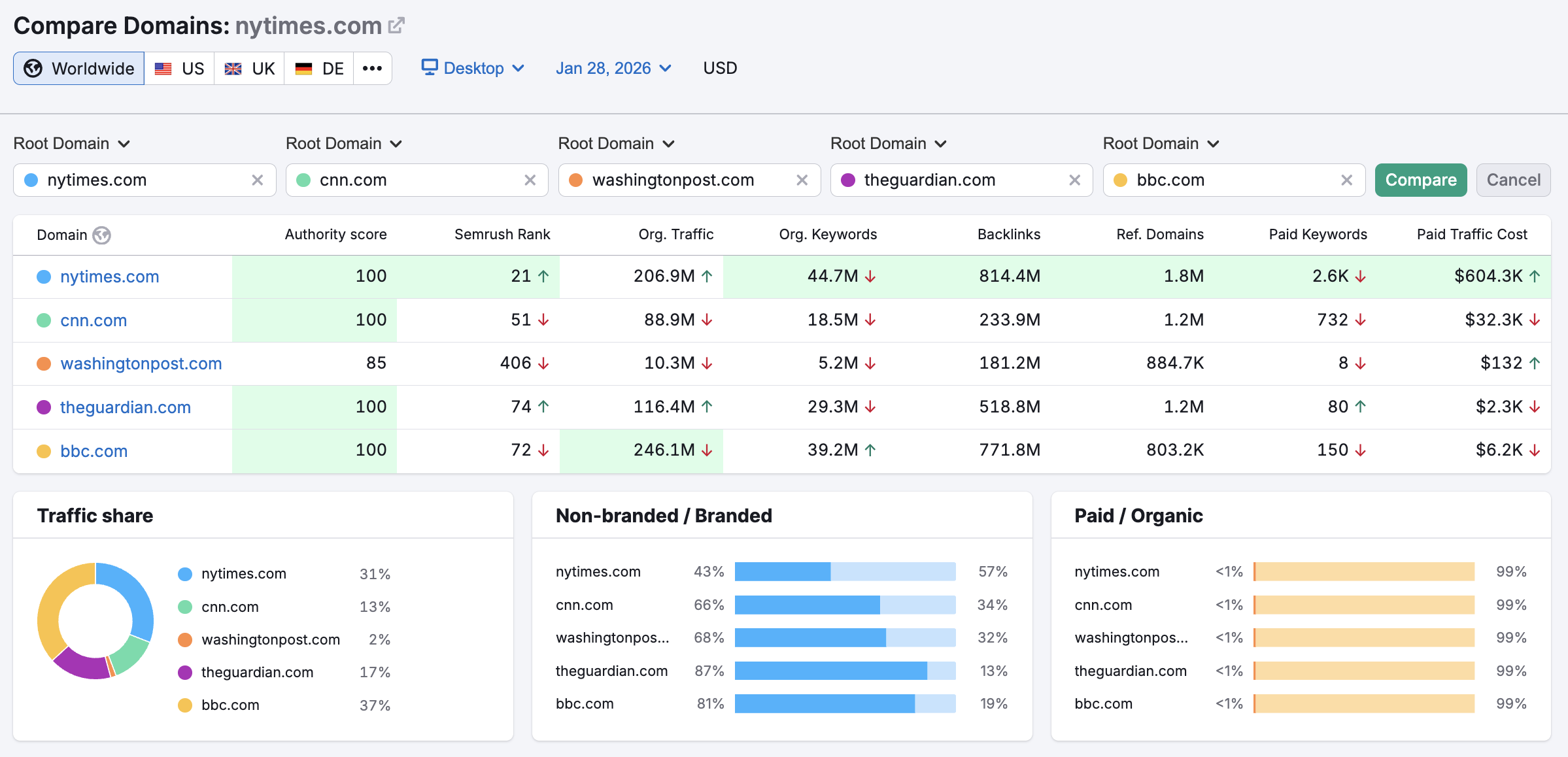
Task: Clear the bbc.com domain field
Action: (x=1347, y=180)
